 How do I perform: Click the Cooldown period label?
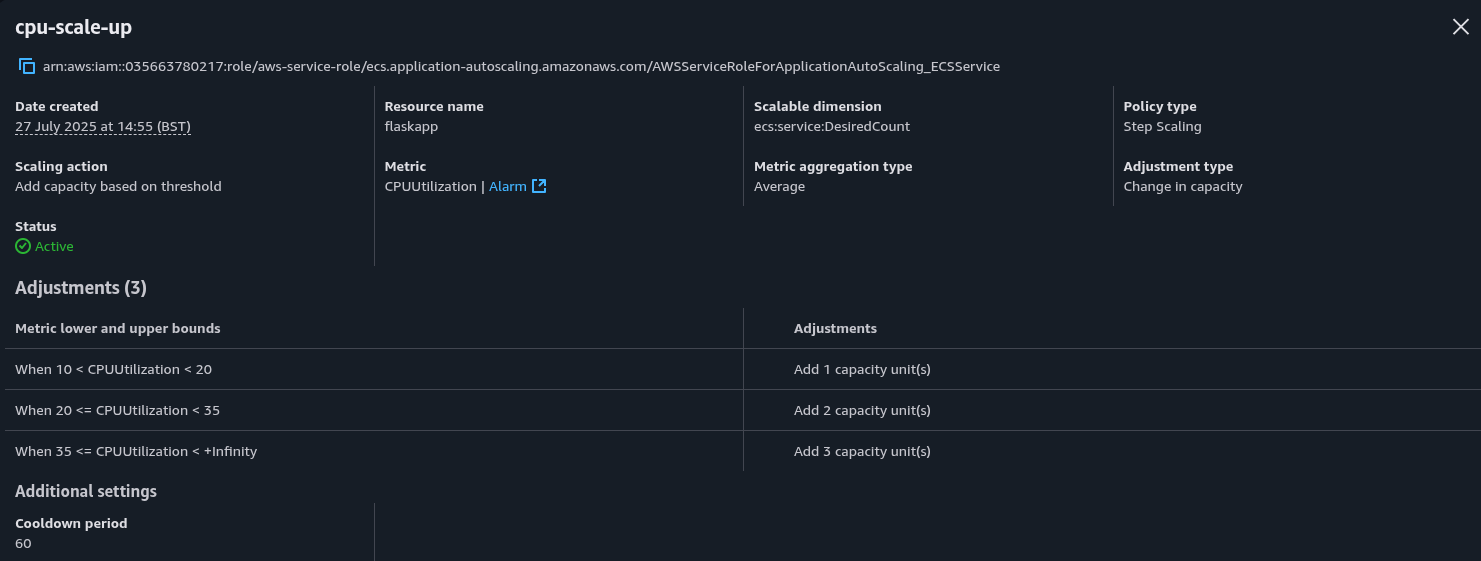[x=71, y=523]
